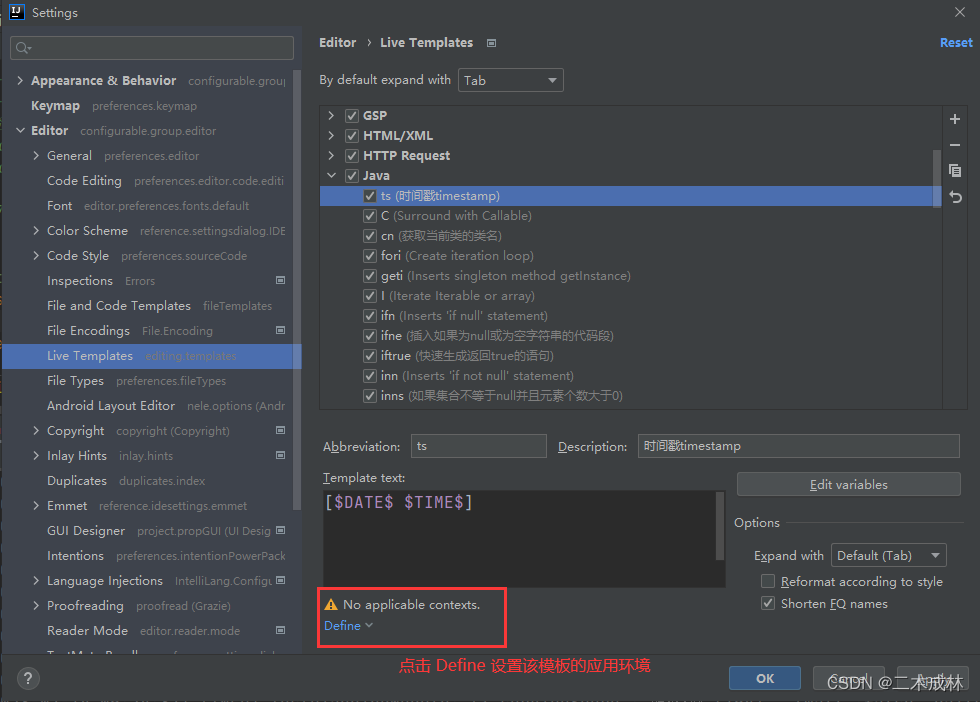This screenshot has width=980, height=702.
Task: Click the template text editor area
Action: [x=519, y=538]
